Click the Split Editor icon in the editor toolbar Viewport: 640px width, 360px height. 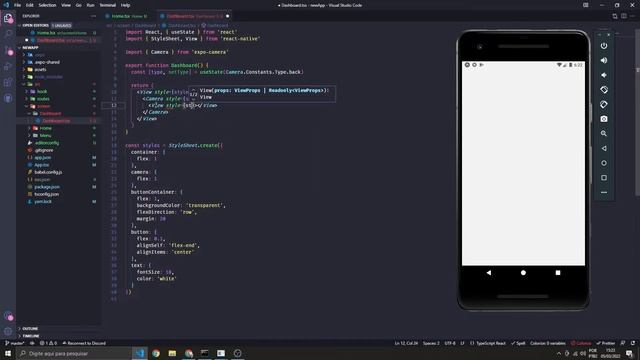pos(624,16)
